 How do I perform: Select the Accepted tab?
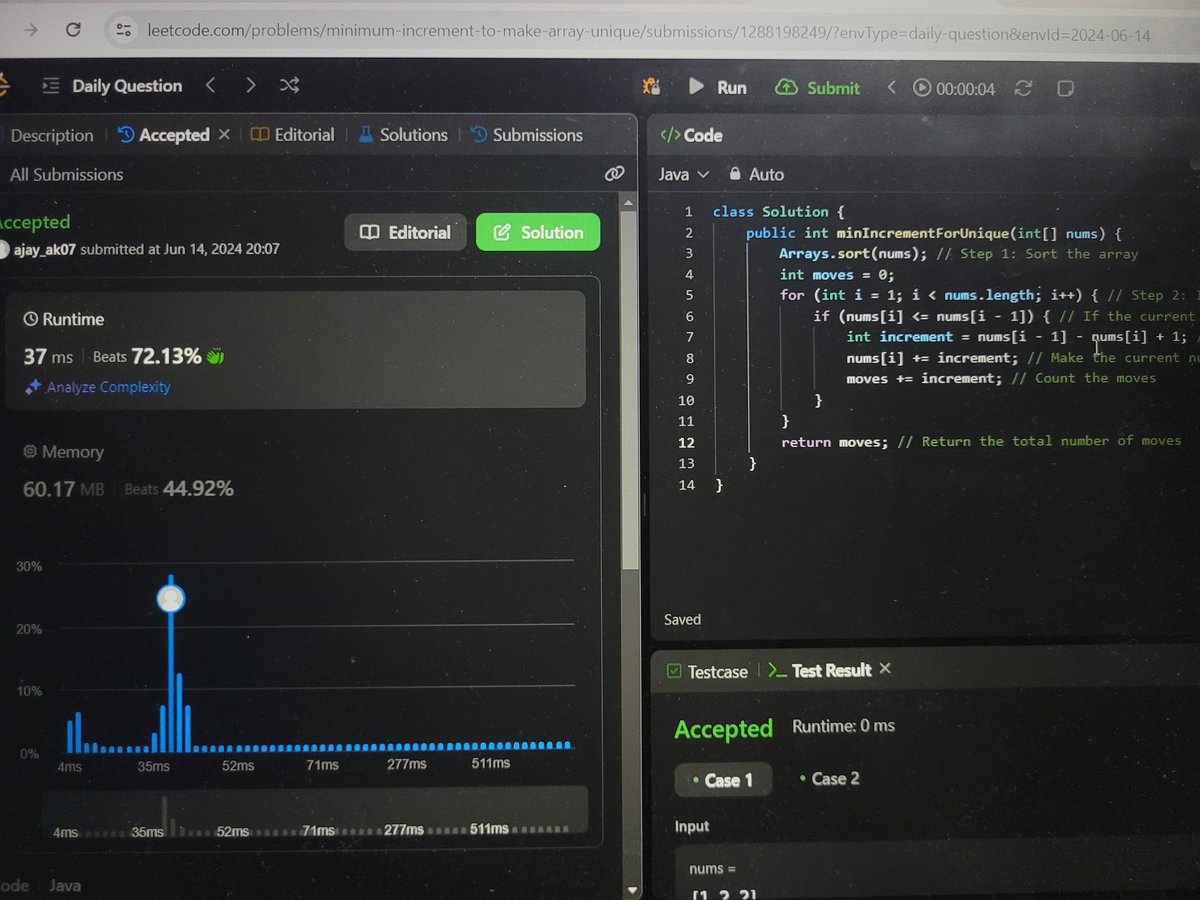tap(164, 135)
